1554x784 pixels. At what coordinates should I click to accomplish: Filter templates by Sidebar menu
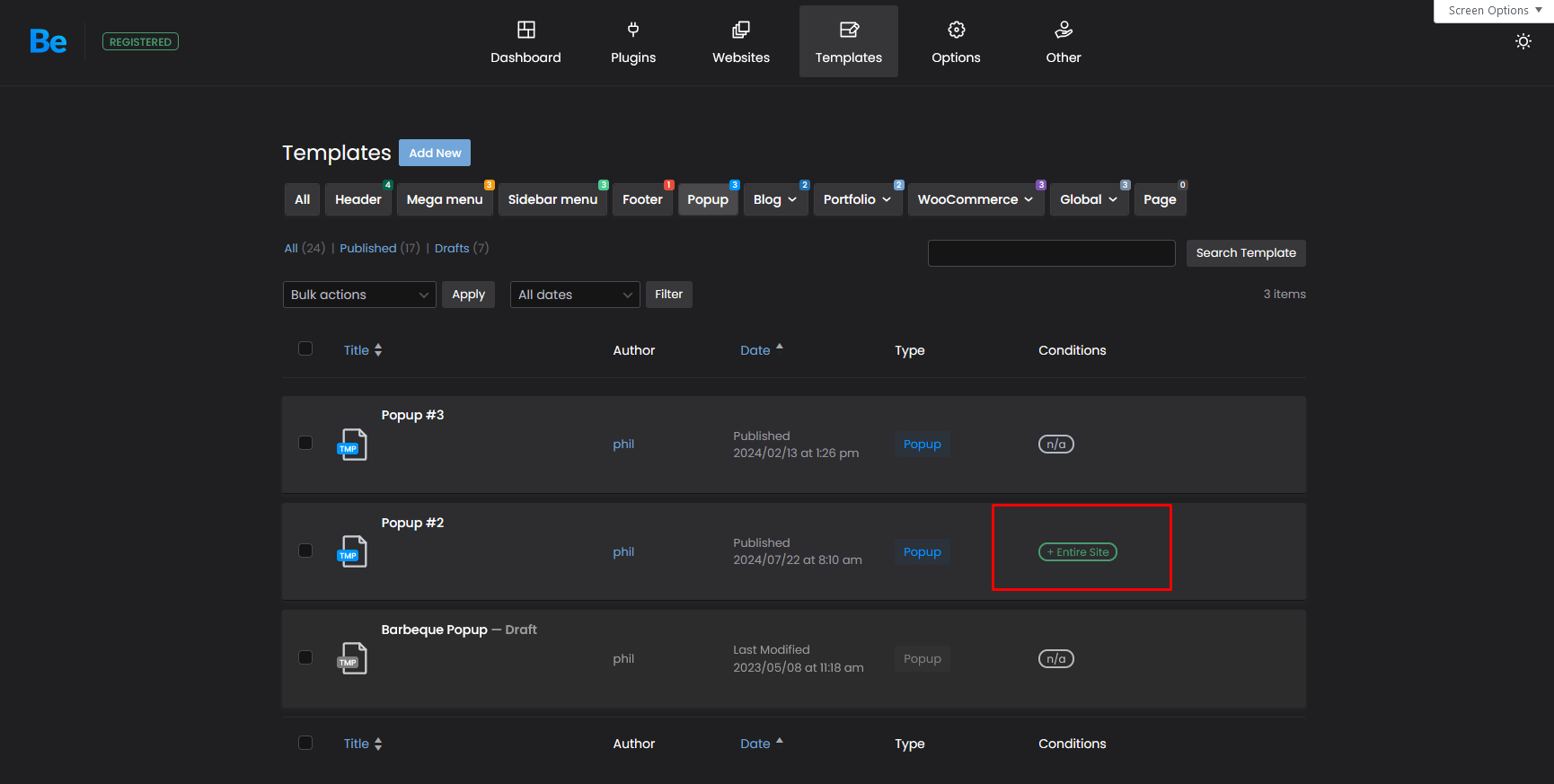[552, 199]
